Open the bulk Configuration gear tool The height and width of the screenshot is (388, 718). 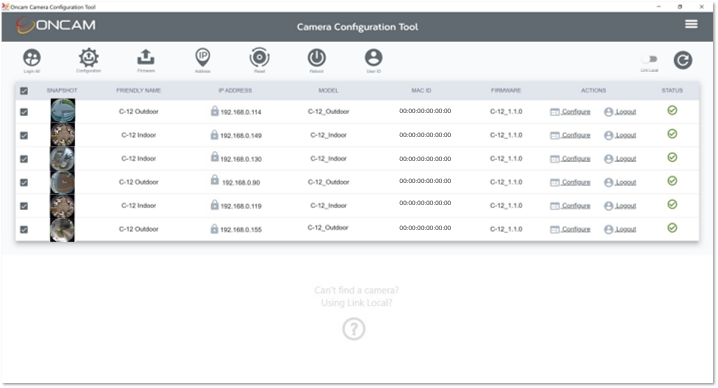pos(88,58)
